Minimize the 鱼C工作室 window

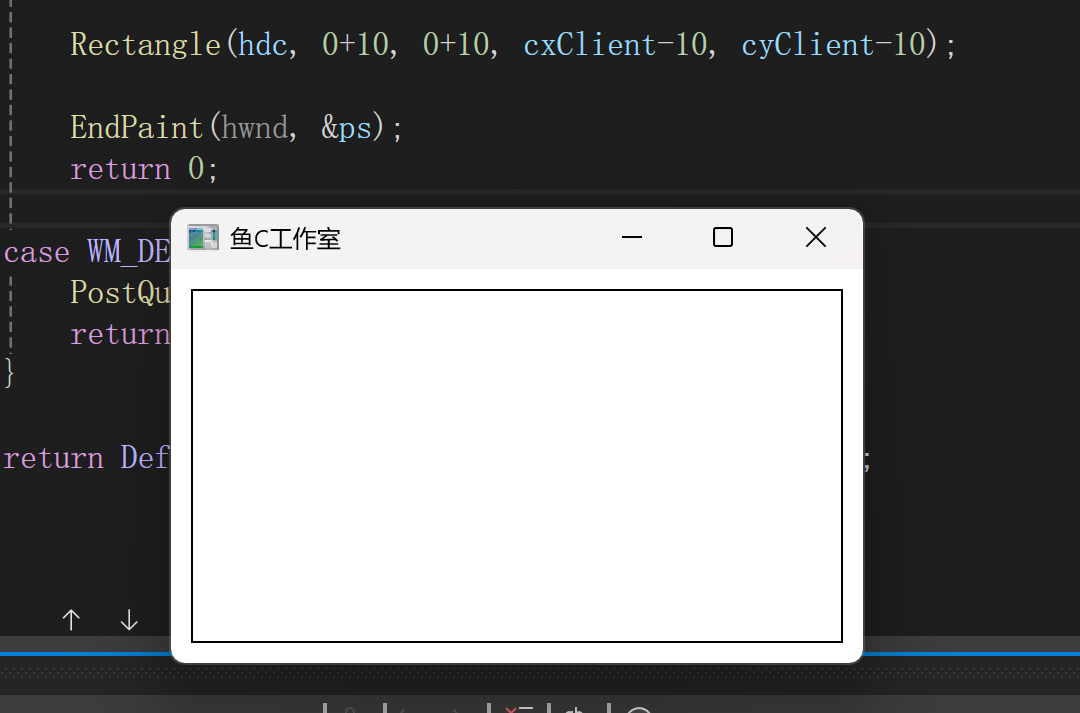632,238
